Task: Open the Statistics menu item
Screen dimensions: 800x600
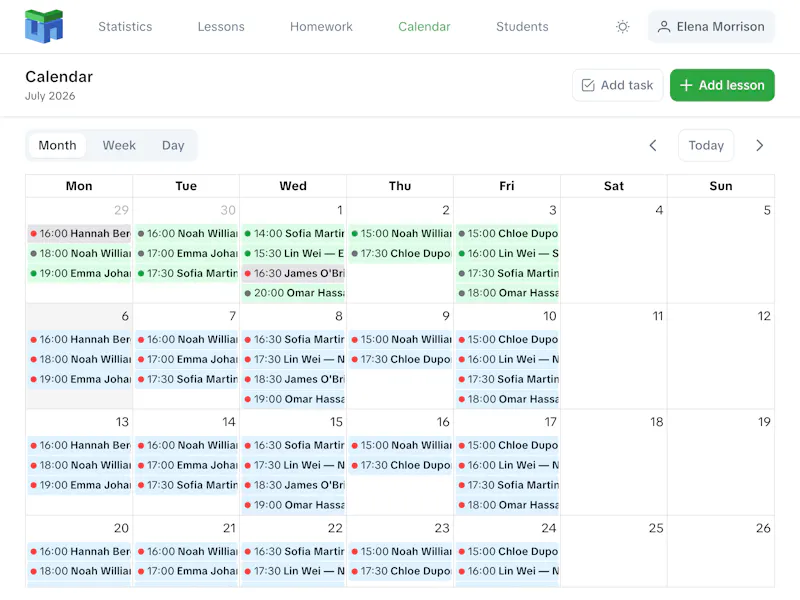Action: tap(125, 27)
